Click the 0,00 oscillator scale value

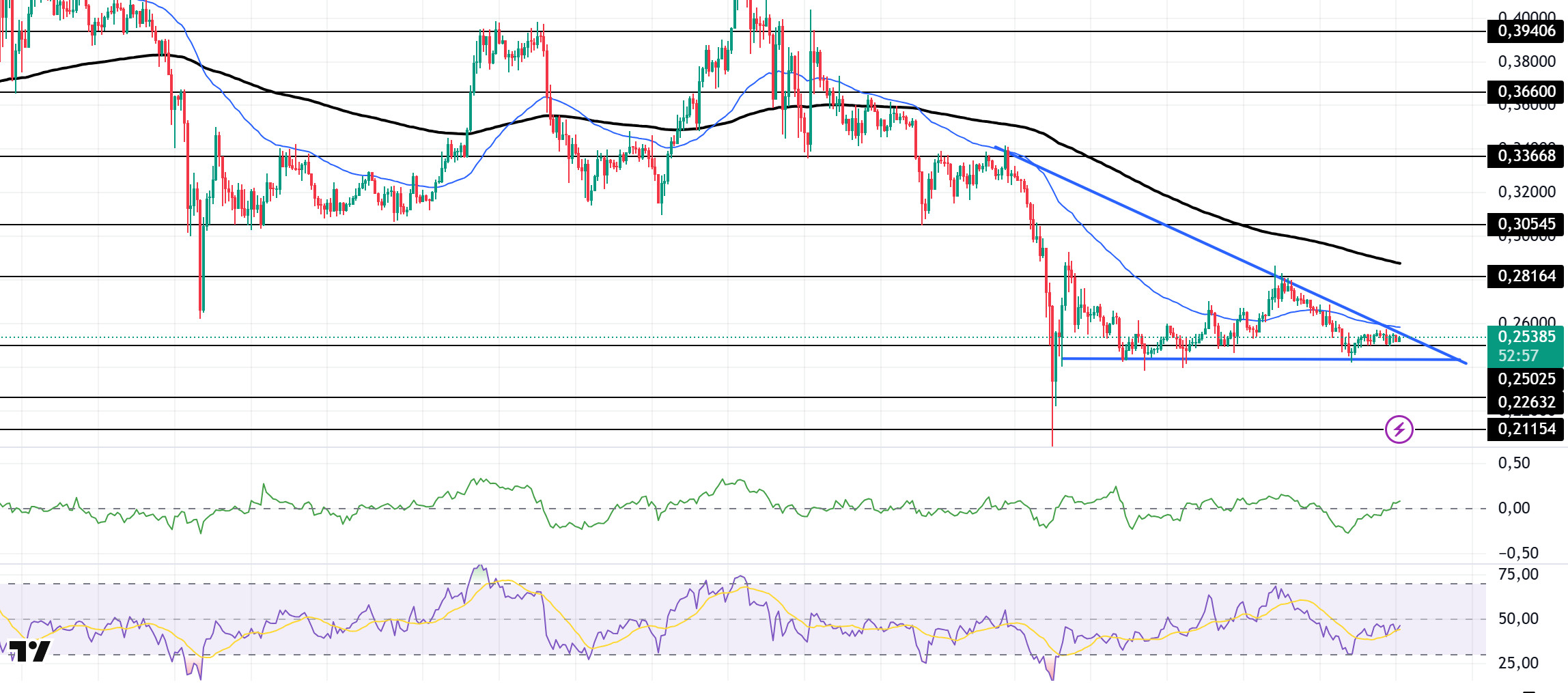point(1514,508)
